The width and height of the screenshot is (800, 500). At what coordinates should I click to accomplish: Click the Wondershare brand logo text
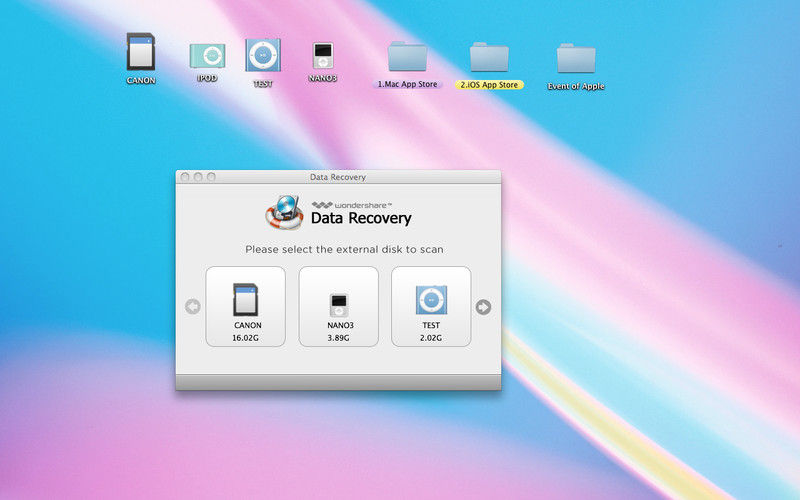pos(352,205)
